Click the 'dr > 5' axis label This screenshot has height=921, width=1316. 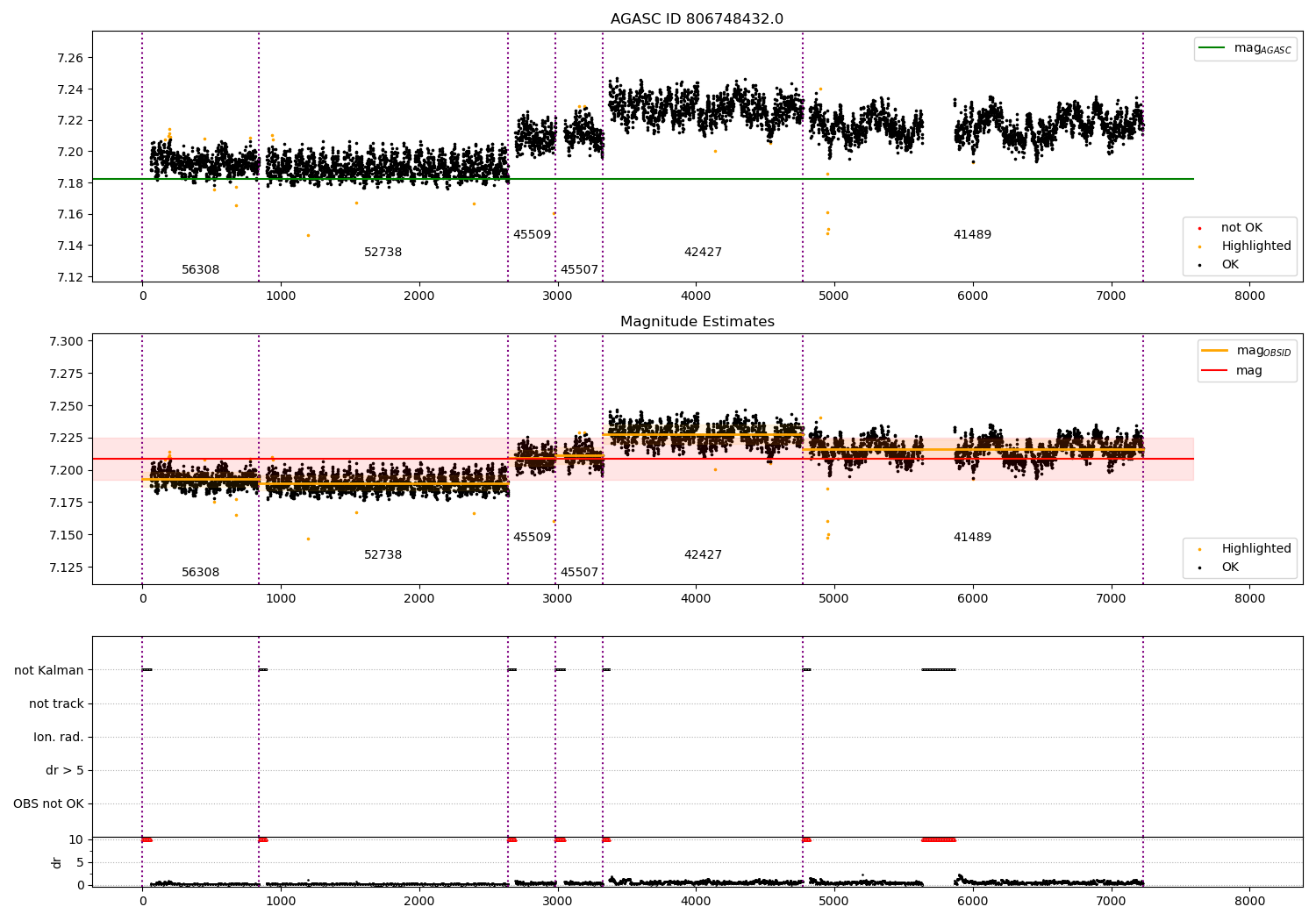[x=65, y=770]
